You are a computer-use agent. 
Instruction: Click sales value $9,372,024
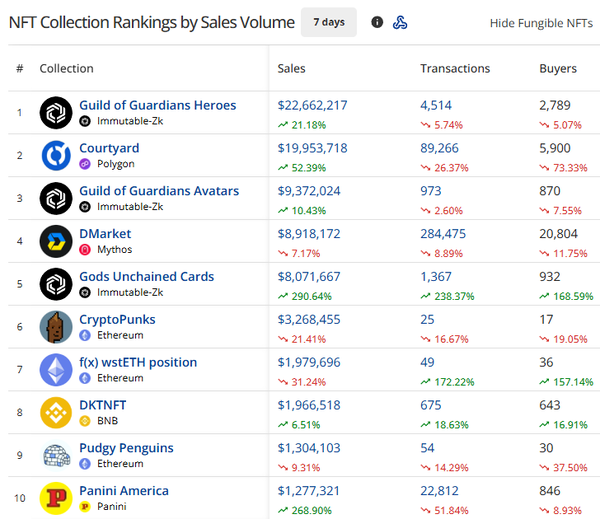pyautogui.click(x=309, y=191)
